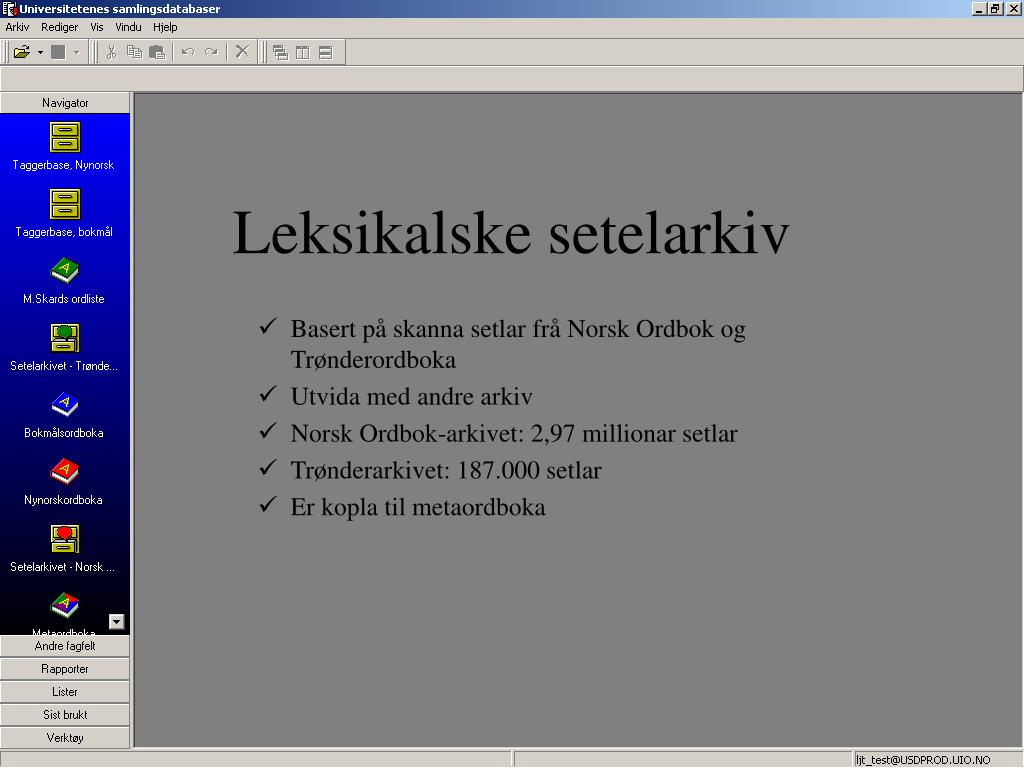Screen dimensions: 1024x768
Task: Click the Tile windows vertically icon
Action: point(302,53)
